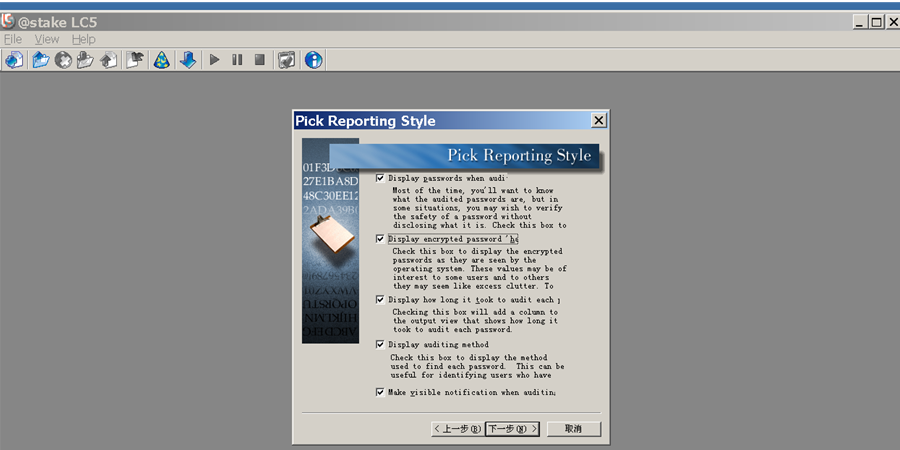The height and width of the screenshot is (450, 900).
Task: Open Session Options toolbar icon
Action: point(286,60)
